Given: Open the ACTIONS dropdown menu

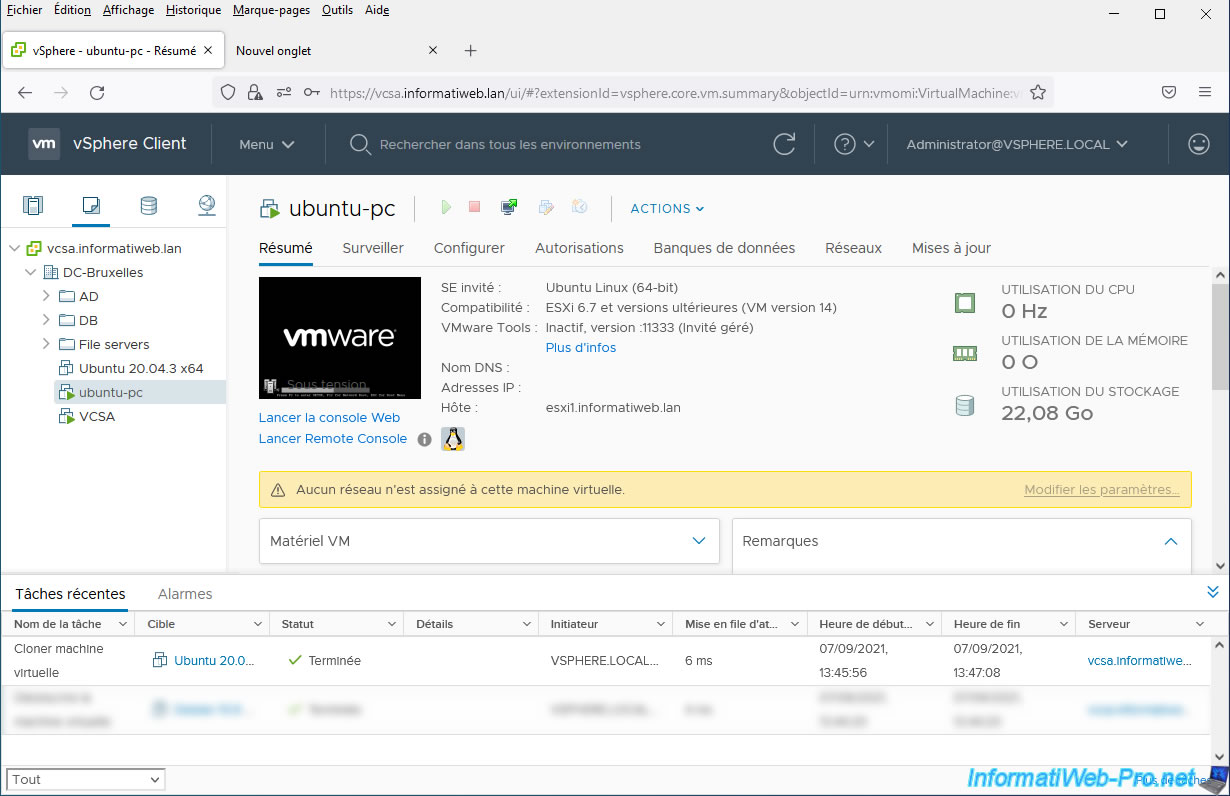Looking at the screenshot, I should (x=667, y=208).
